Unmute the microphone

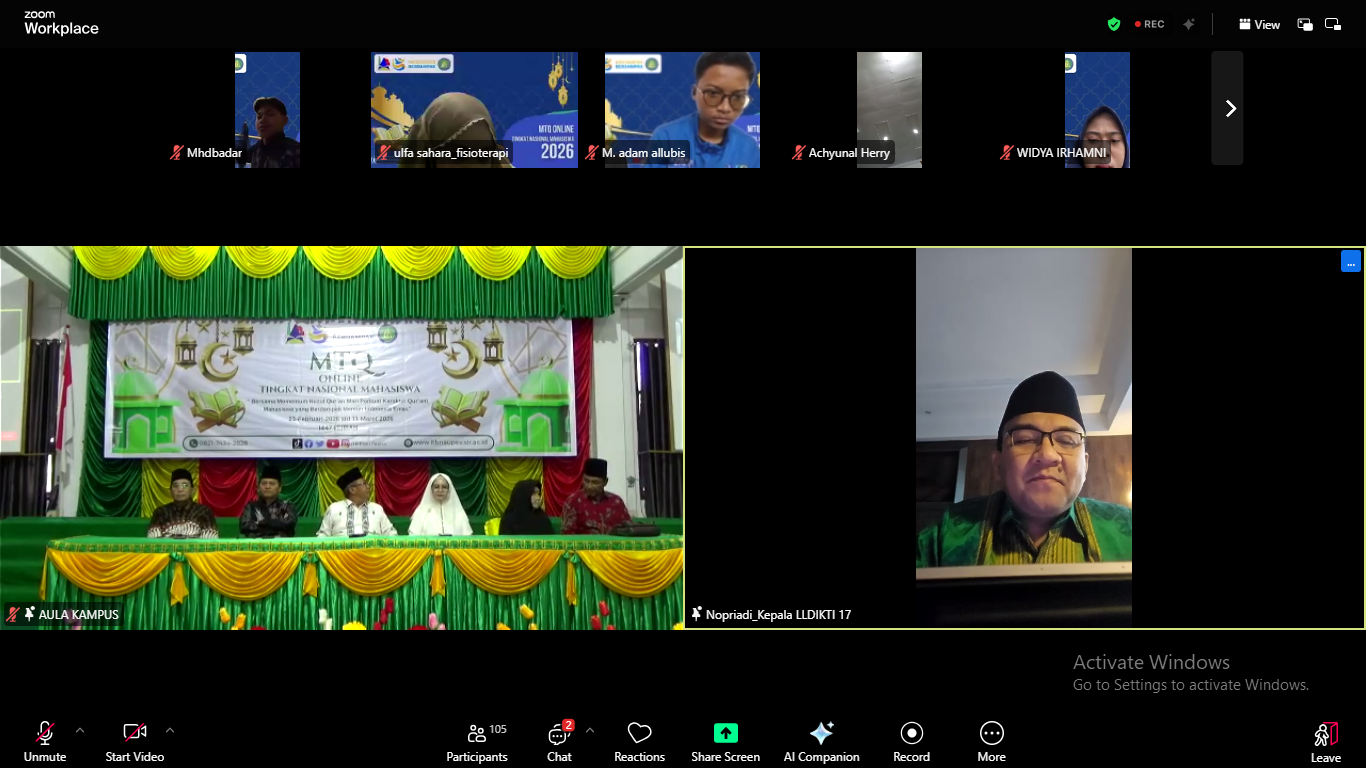45,742
